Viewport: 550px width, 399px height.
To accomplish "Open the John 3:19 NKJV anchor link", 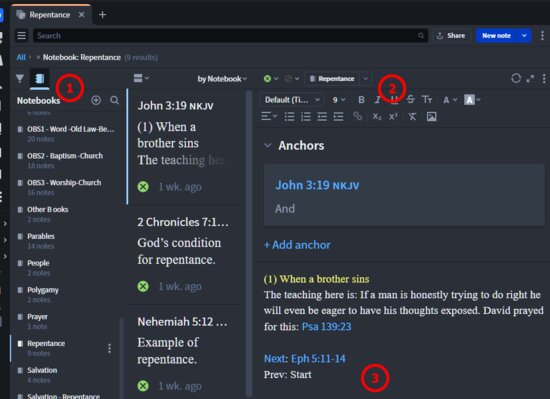I will (317, 185).
